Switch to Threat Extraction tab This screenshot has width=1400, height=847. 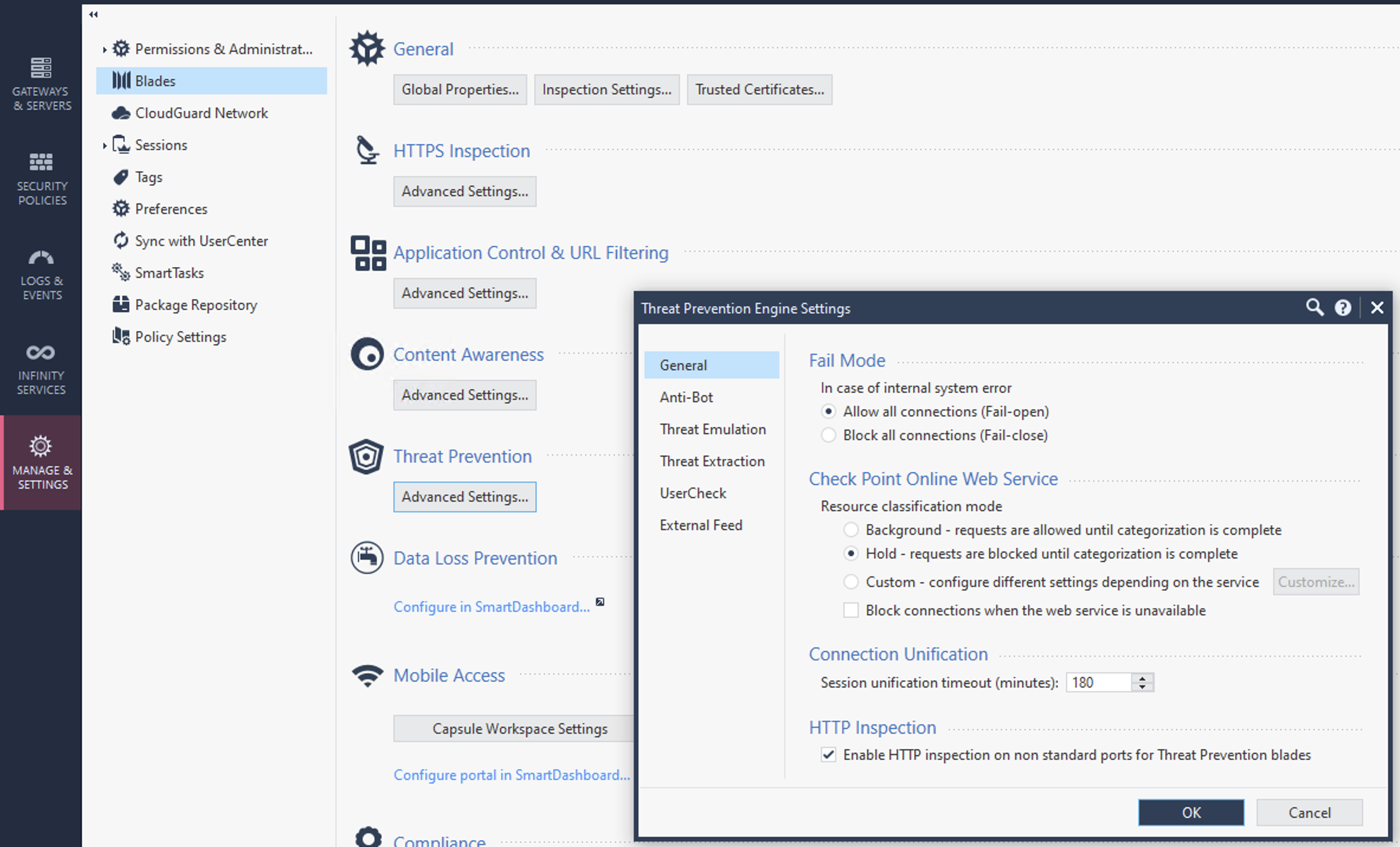click(712, 461)
